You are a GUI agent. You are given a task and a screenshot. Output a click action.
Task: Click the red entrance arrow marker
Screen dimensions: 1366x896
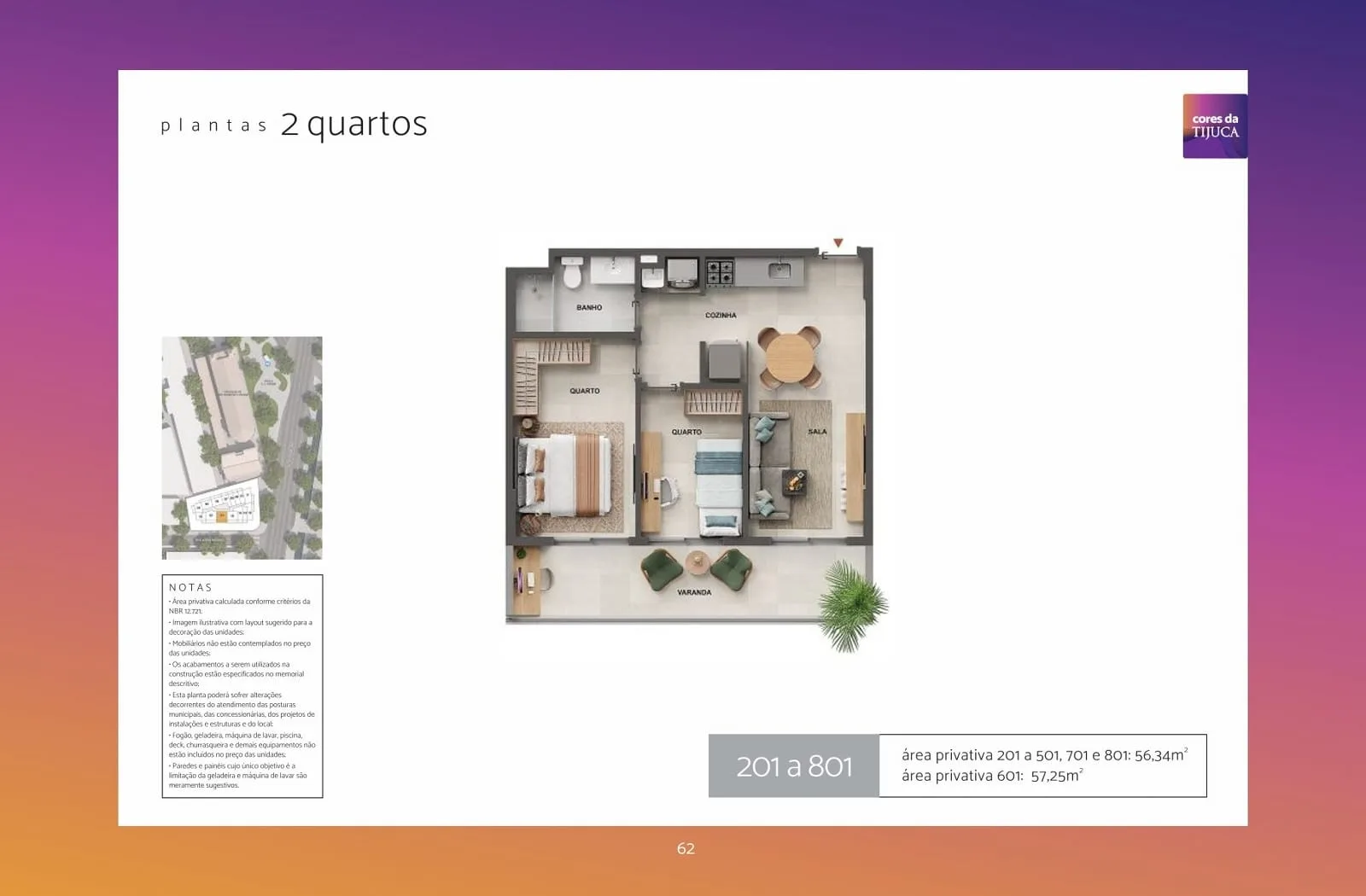pyautogui.click(x=838, y=243)
